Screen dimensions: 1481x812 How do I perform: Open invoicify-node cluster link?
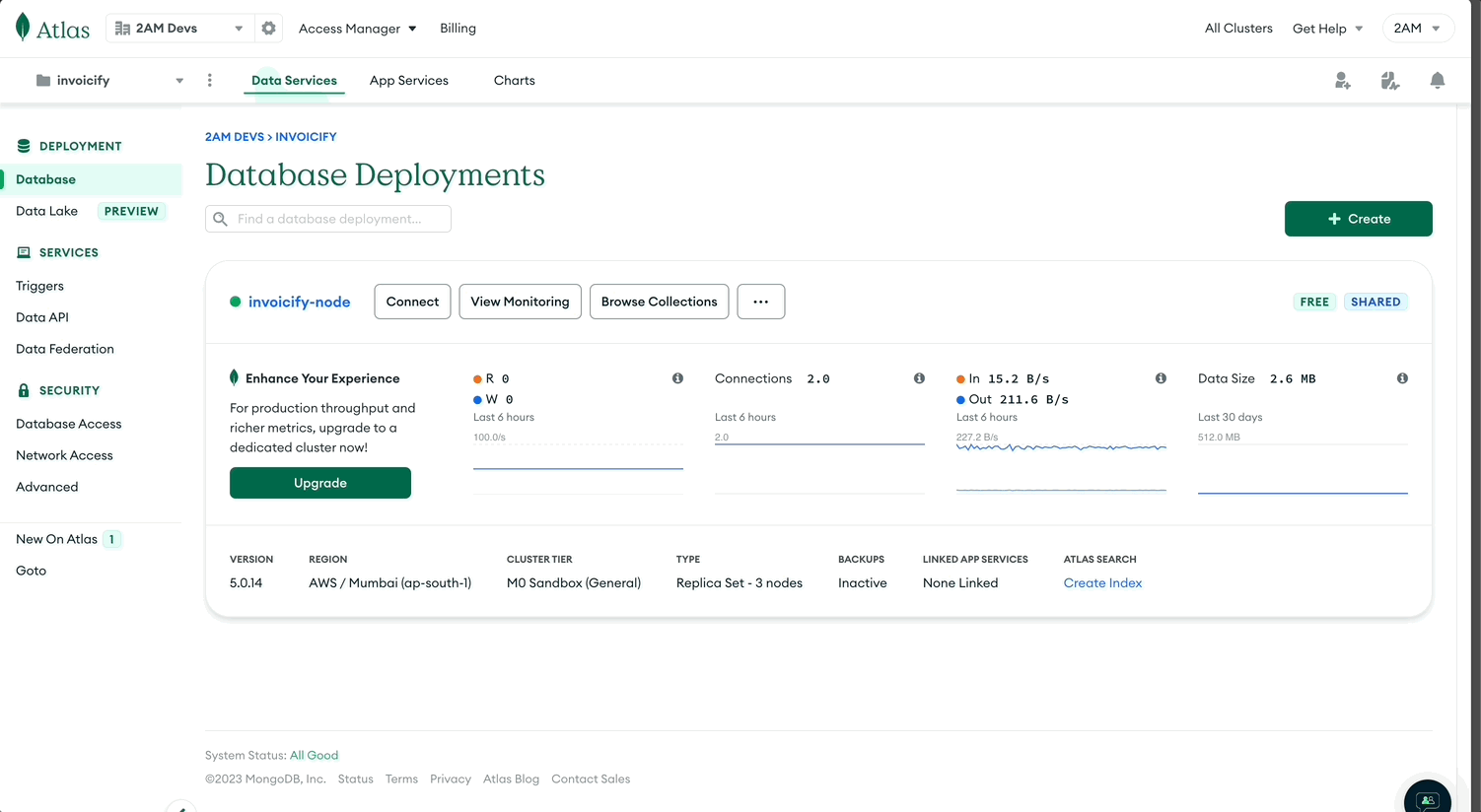click(x=299, y=303)
